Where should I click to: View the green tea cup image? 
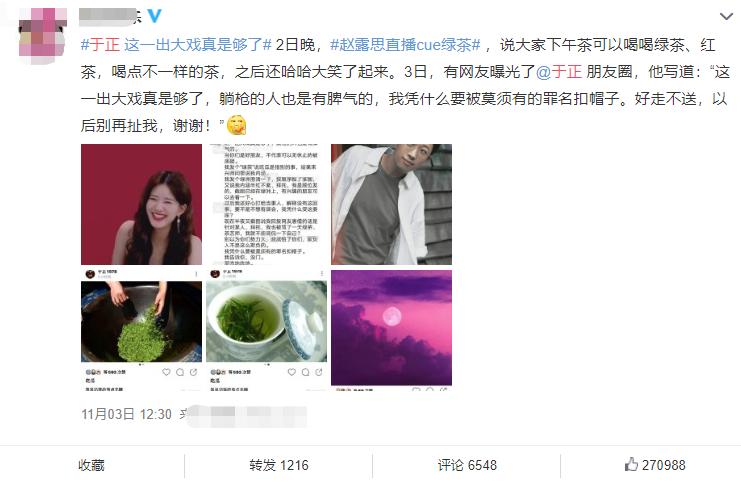(267, 330)
